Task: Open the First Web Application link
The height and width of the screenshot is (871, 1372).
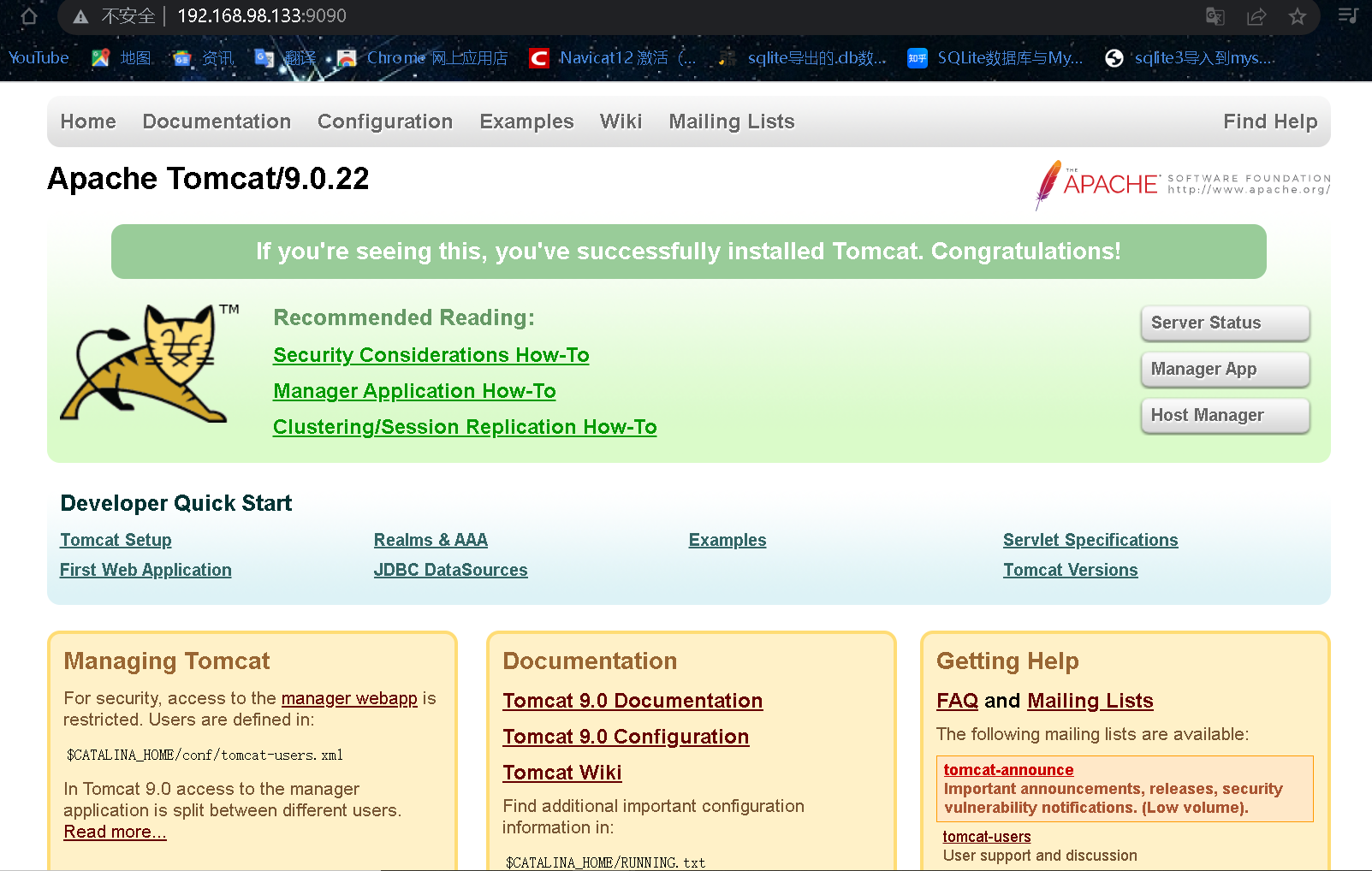Action: [x=146, y=571]
